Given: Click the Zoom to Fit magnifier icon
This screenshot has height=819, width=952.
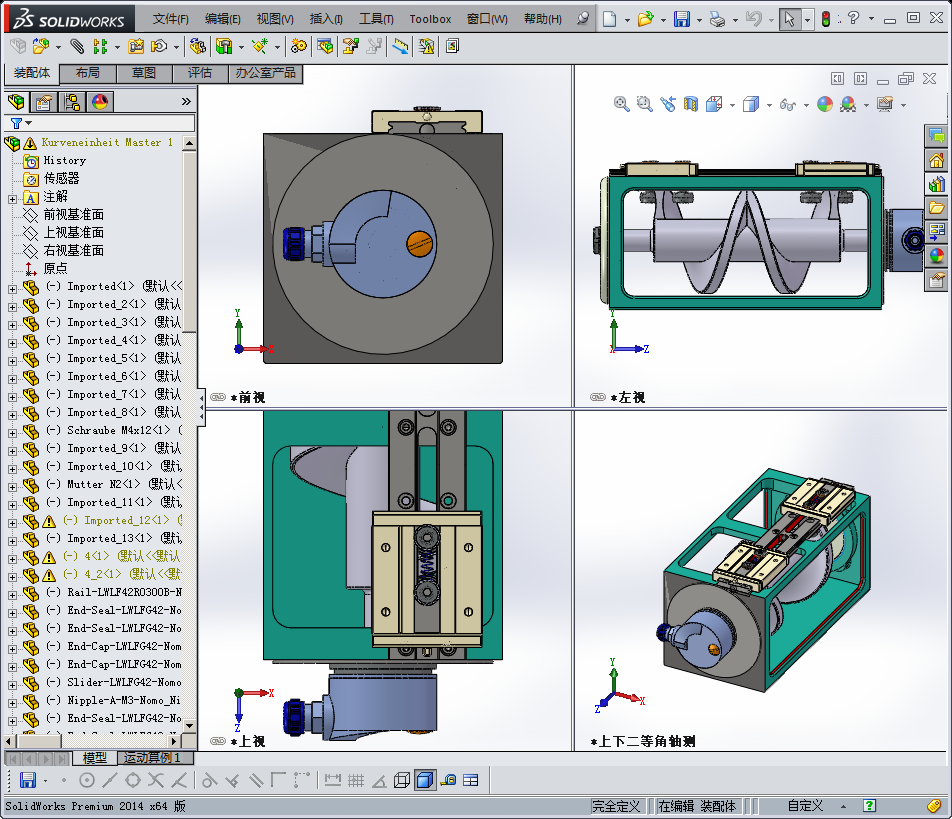Looking at the screenshot, I should [621, 104].
